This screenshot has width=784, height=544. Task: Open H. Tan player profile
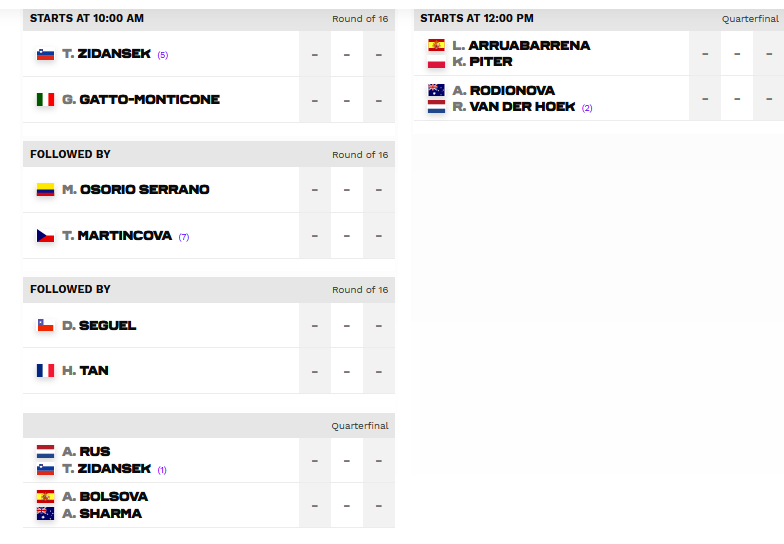[85, 370]
